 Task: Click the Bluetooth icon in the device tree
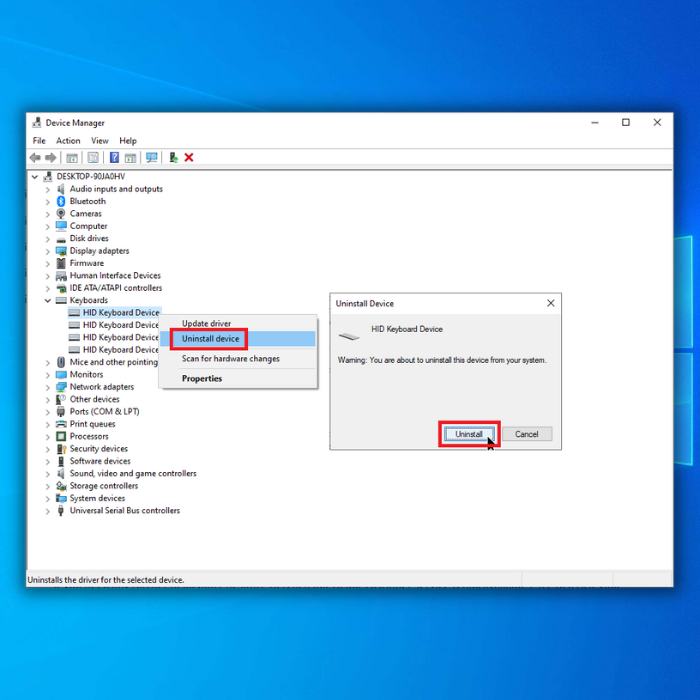click(61, 201)
